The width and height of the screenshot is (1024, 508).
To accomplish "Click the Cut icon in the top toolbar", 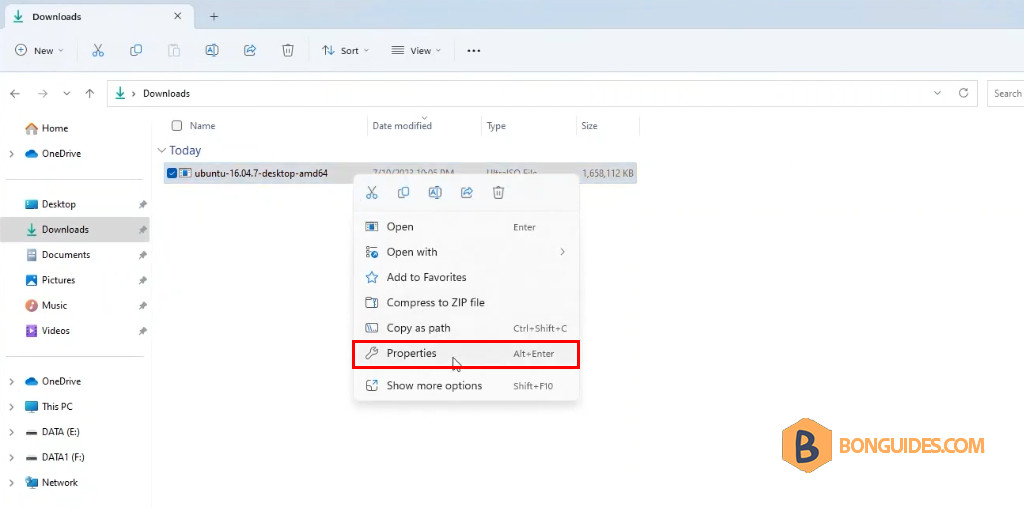I will point(98,50).
